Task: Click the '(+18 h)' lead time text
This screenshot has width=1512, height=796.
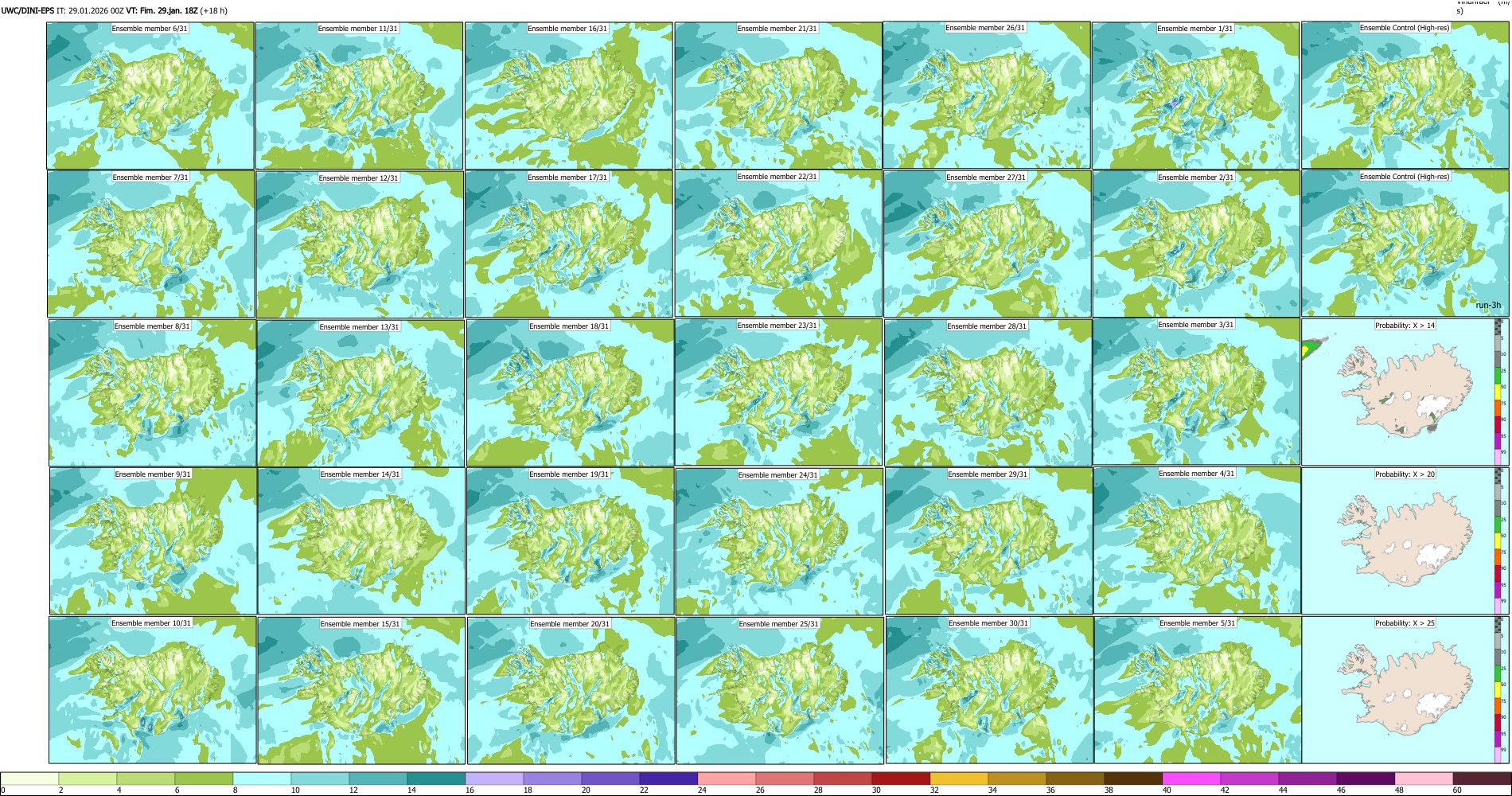Action: (x=214, y=10)
